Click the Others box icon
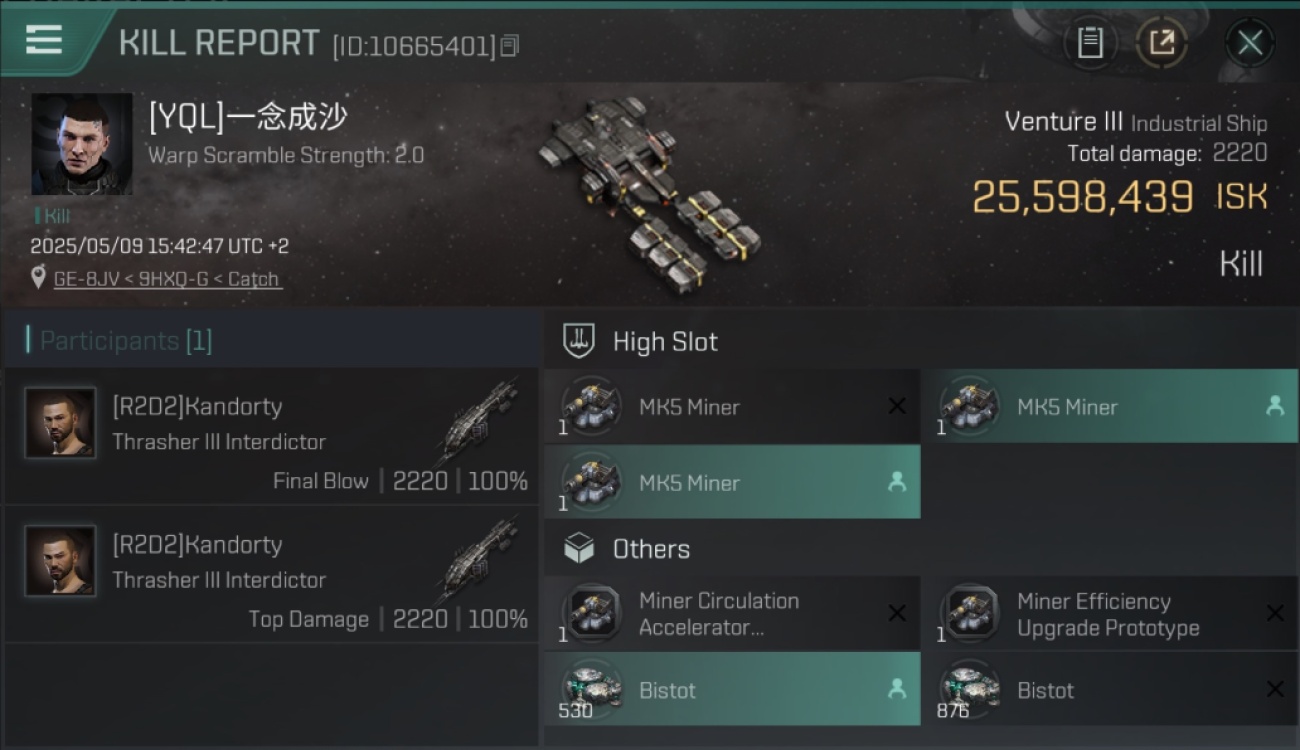1300x750 pixels. click(x=579, y=548)
